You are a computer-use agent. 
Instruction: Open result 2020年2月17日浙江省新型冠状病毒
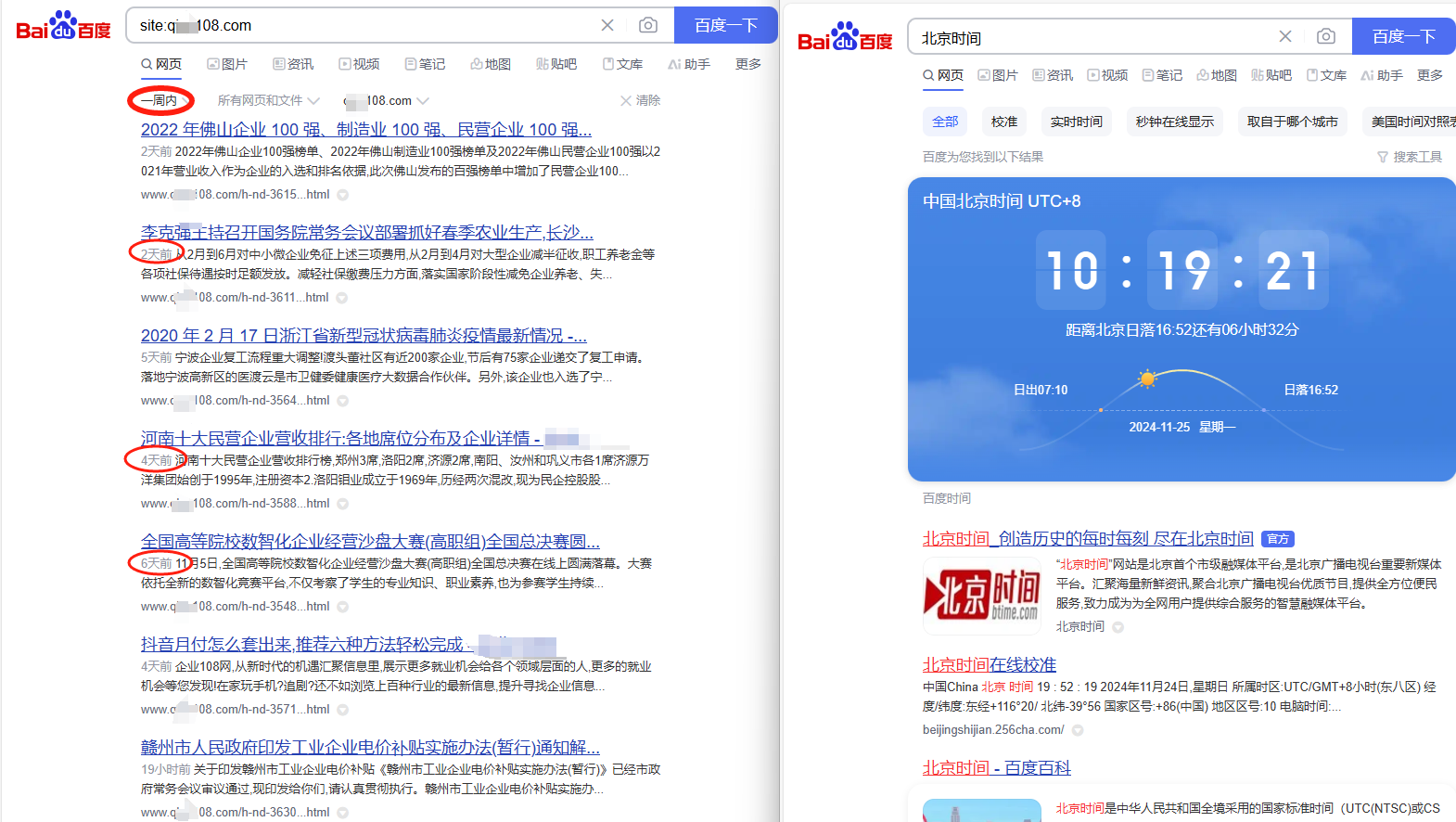(x=364, y=336)
